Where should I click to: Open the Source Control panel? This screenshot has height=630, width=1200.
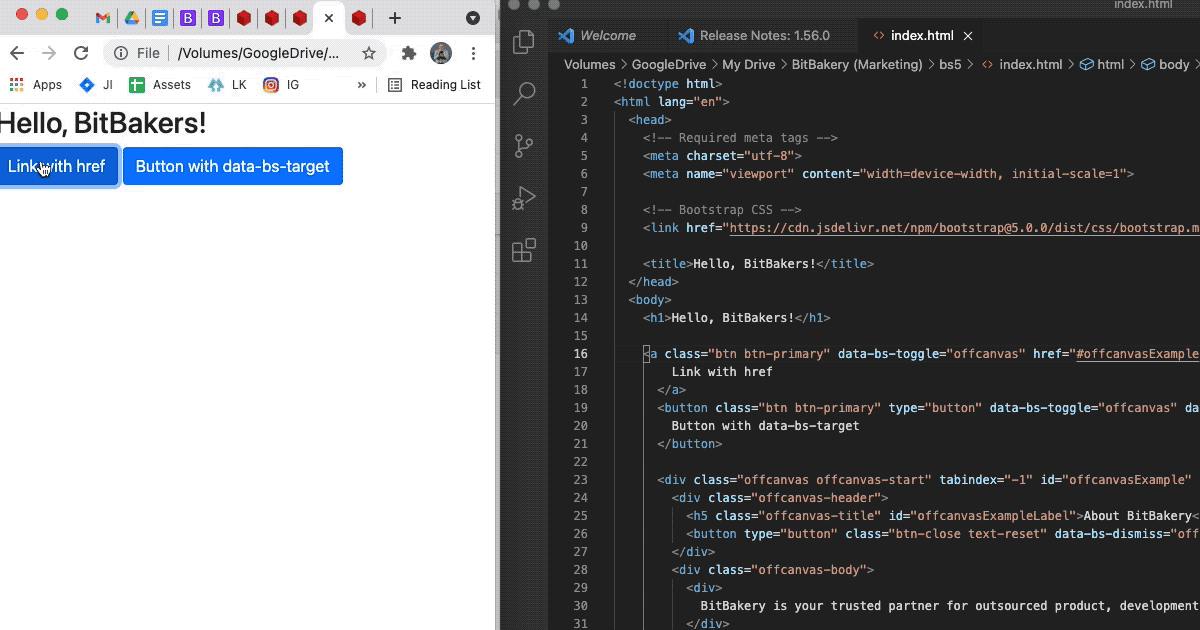click(523, 146)
